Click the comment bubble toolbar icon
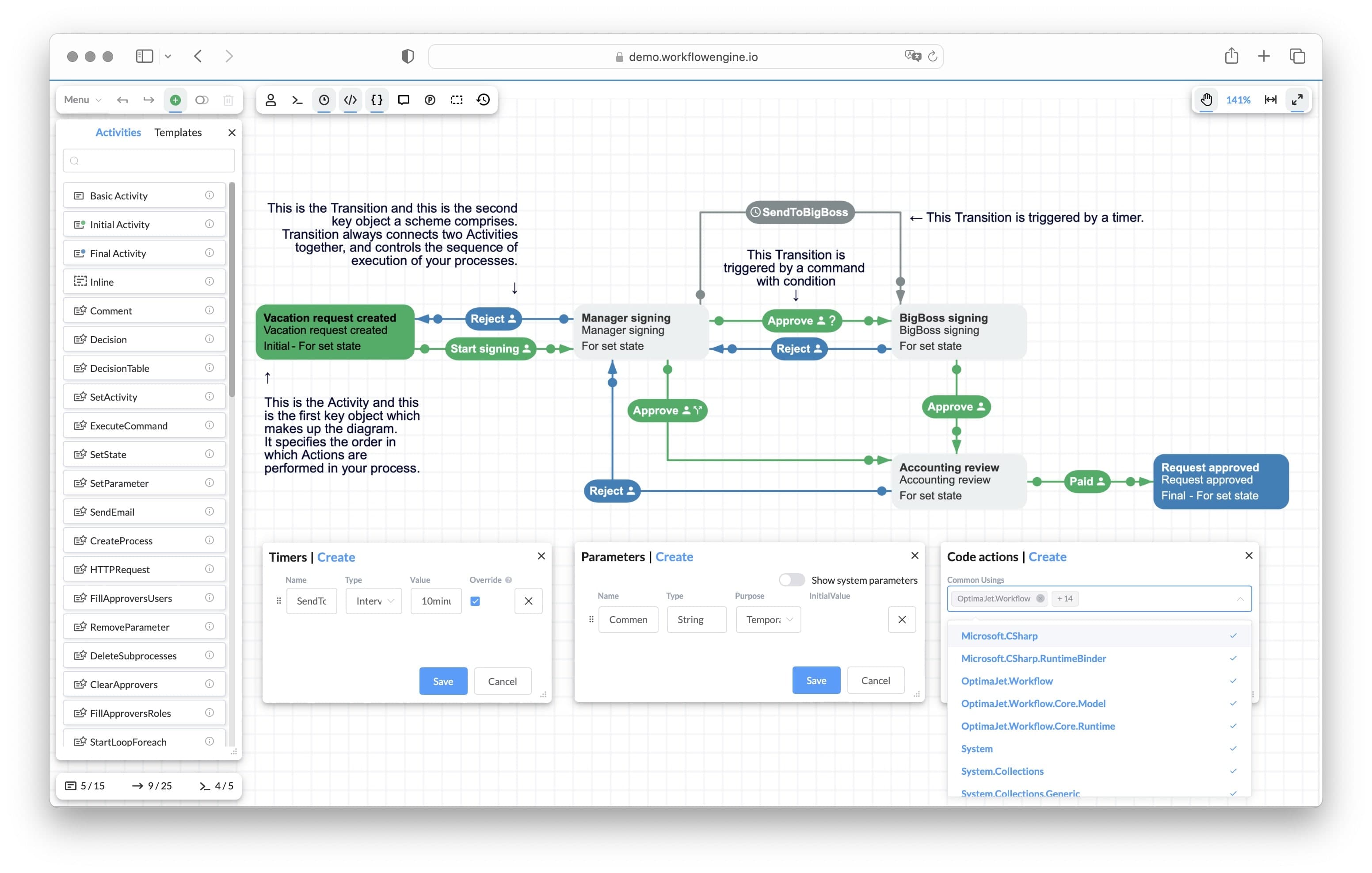The height and width of the screenshot is (873, 1372). pos(404,100)
